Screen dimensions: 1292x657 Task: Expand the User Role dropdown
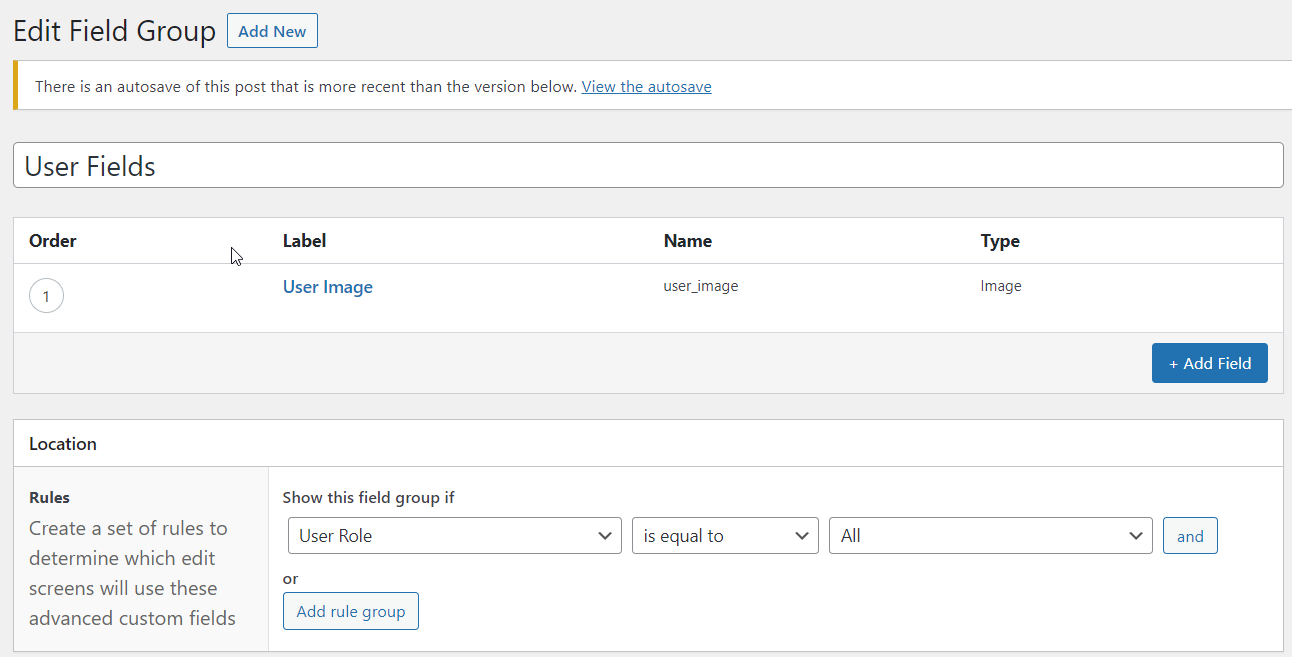454,536
